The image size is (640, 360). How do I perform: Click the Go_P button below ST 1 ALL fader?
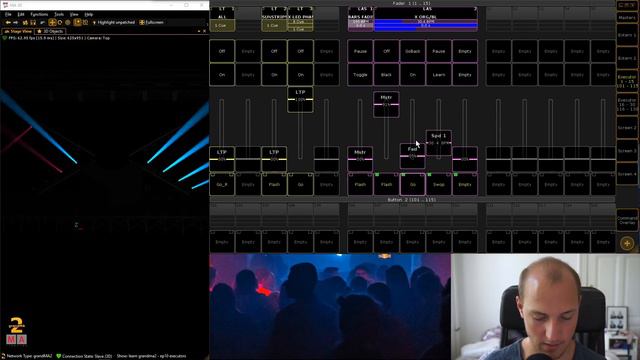222,184
